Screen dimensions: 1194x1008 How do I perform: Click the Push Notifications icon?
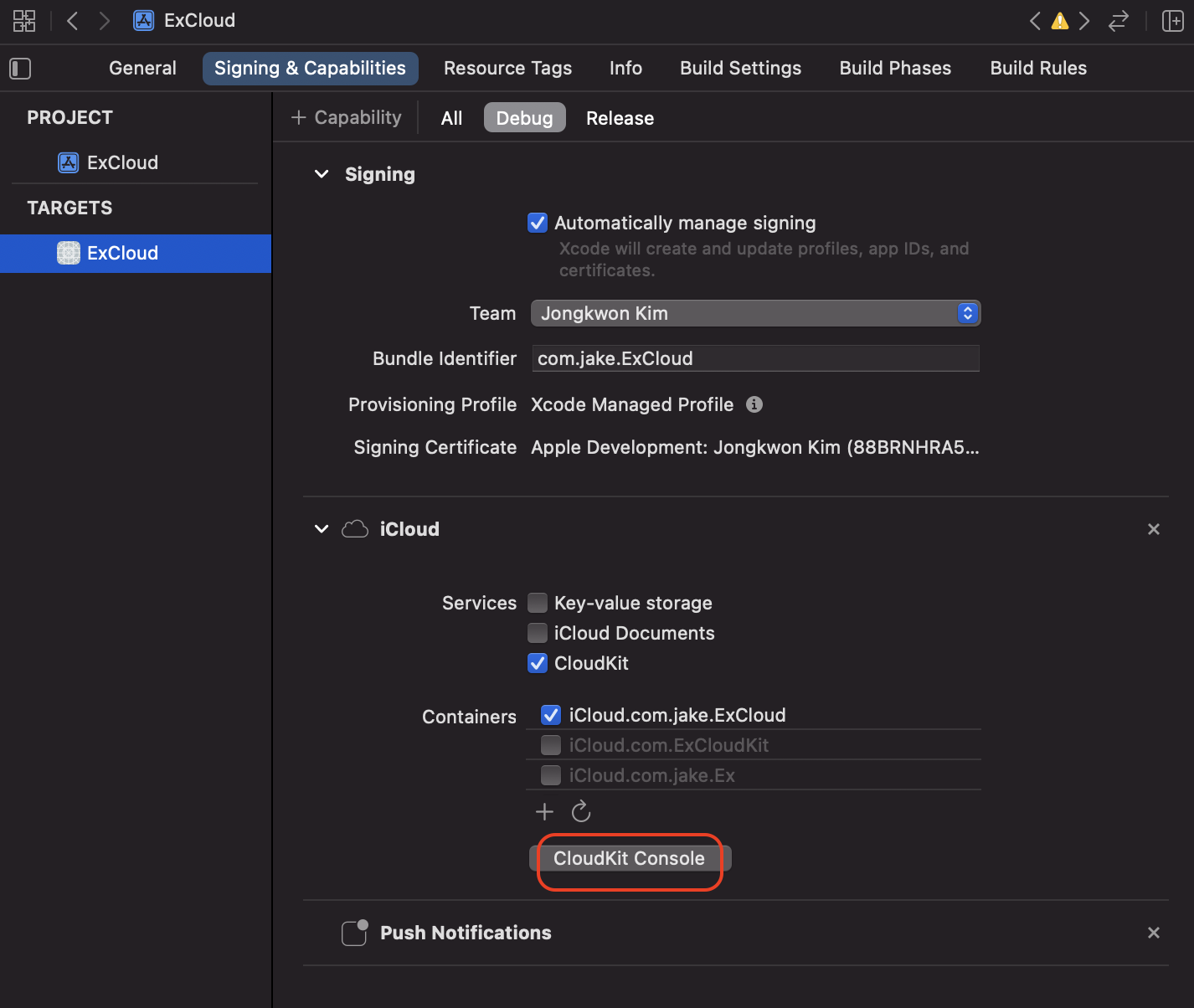coord(355,933)
